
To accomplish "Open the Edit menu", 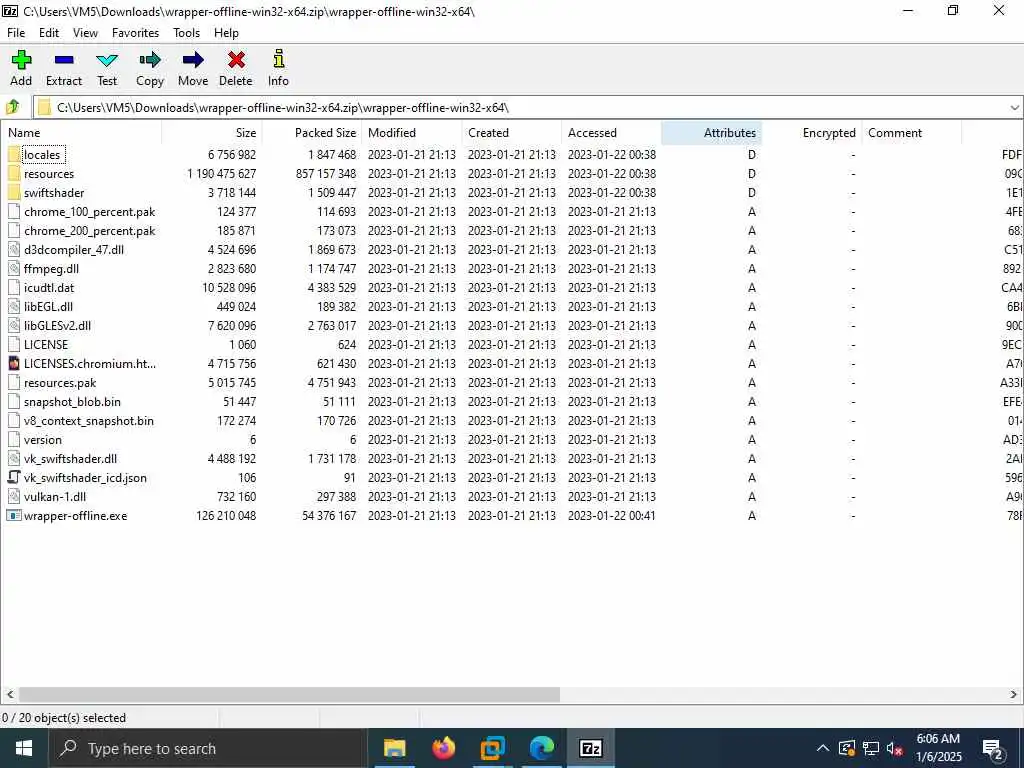I will [x=49, y=33].
